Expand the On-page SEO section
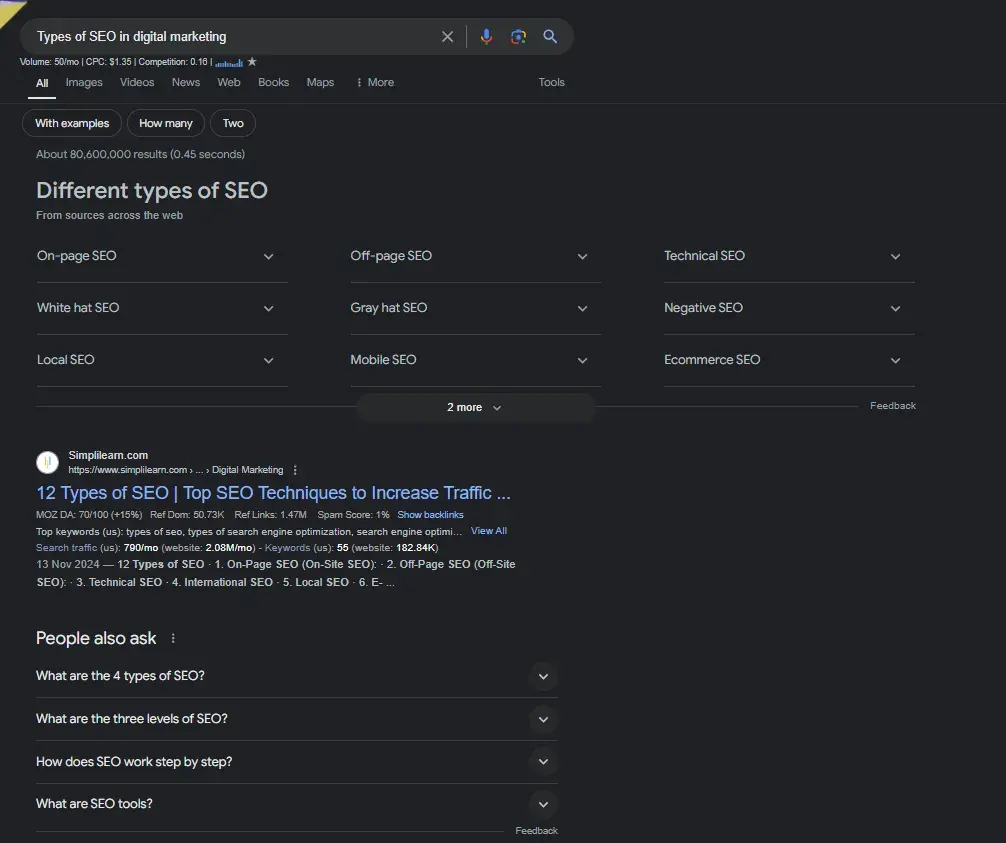1006x843 pixels. point(162,256)
